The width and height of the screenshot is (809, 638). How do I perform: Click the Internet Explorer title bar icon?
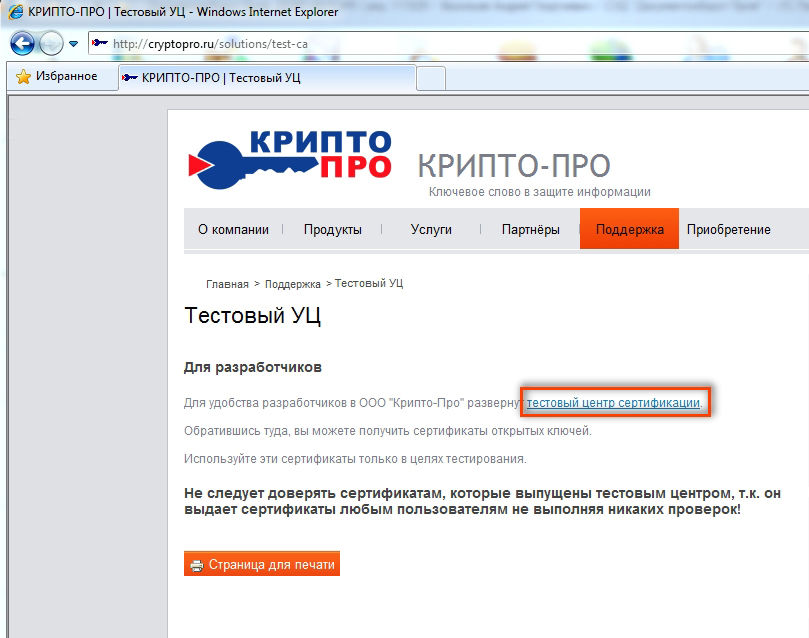(15, 12)
